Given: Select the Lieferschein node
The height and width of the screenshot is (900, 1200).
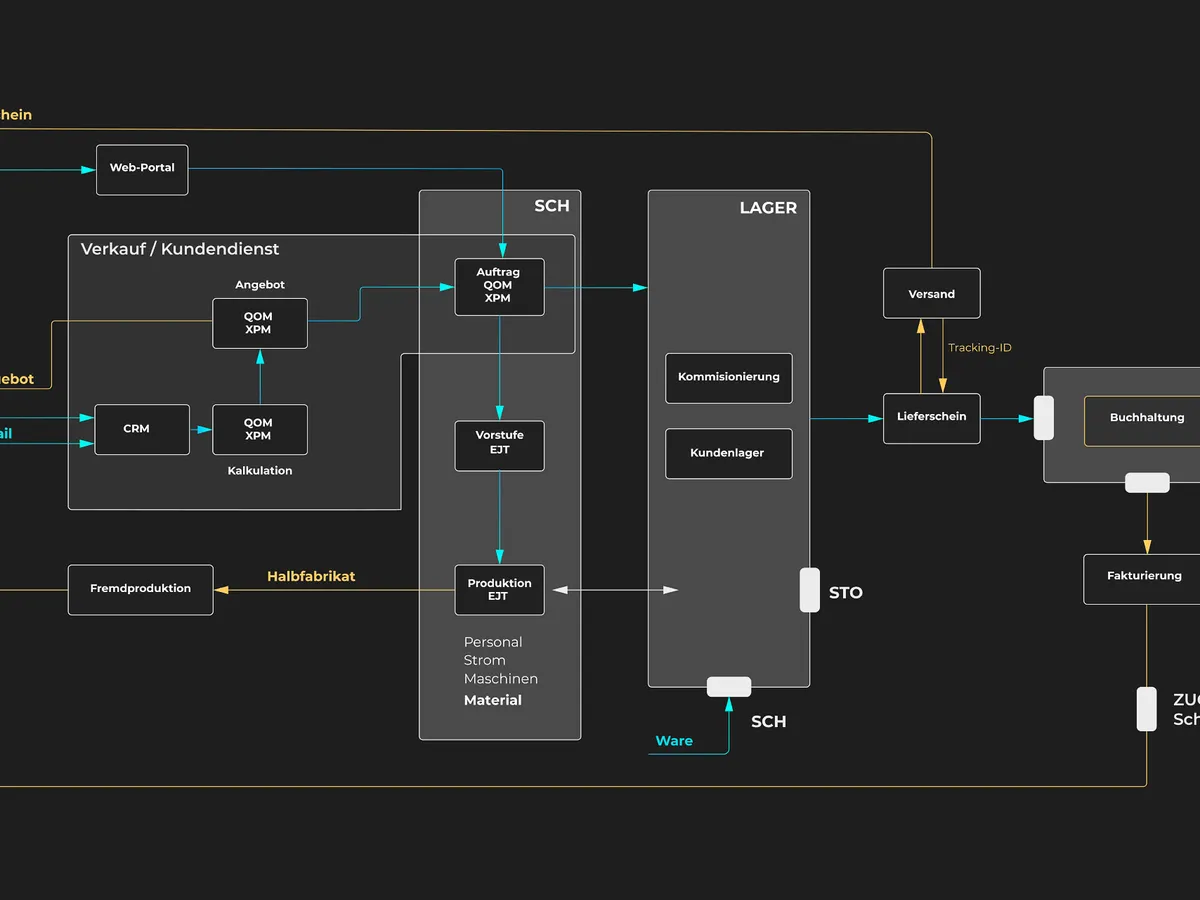Looking at the screenshot, I should pyautogui.click(x=932, y=418).
